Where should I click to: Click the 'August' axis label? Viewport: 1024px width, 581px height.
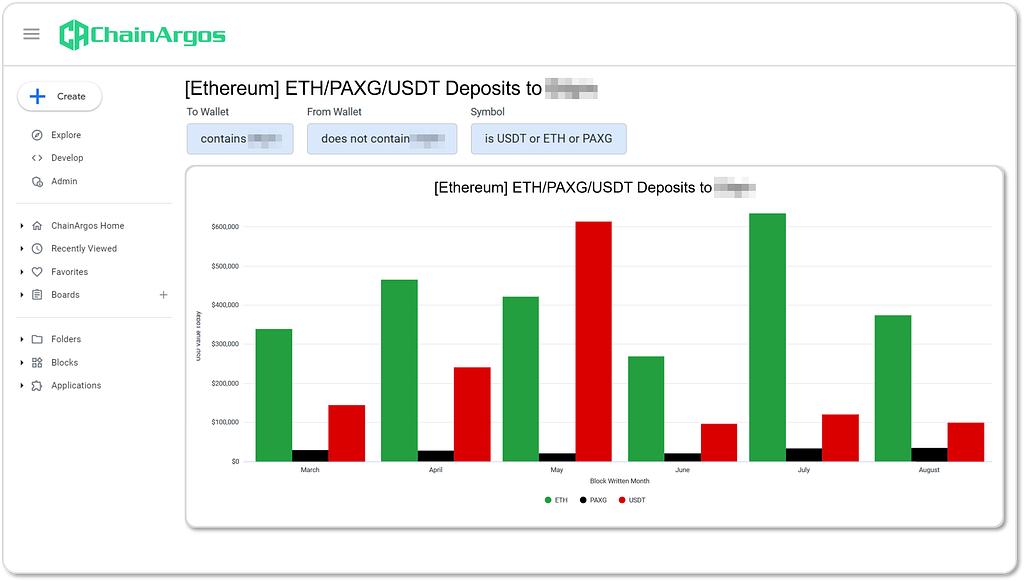pyautogui.click(x=929, y=470)
